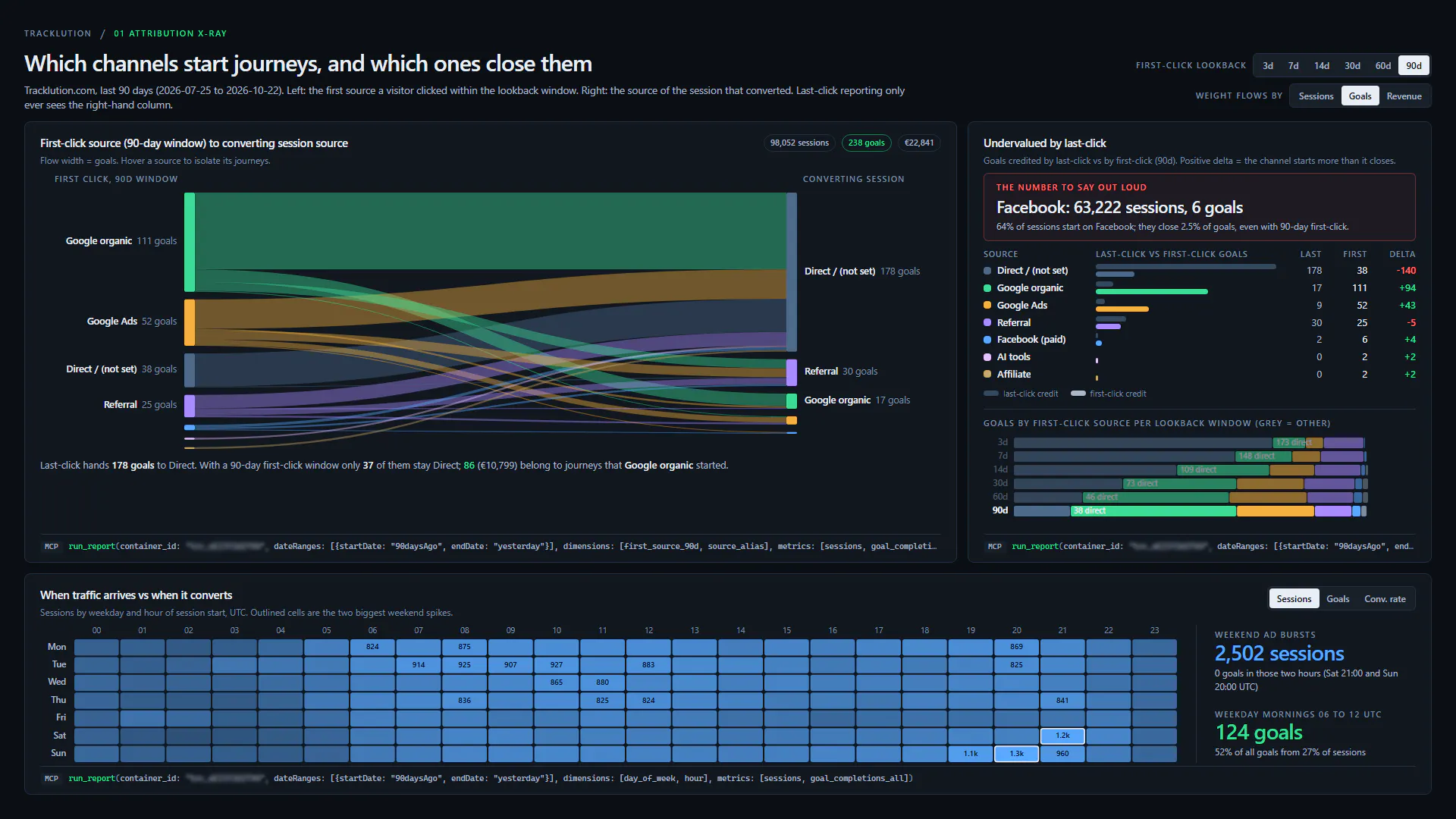Switch heatmap to Goals view
The width and height of the screenshot is (1456, 819).
click(1338, 599)
